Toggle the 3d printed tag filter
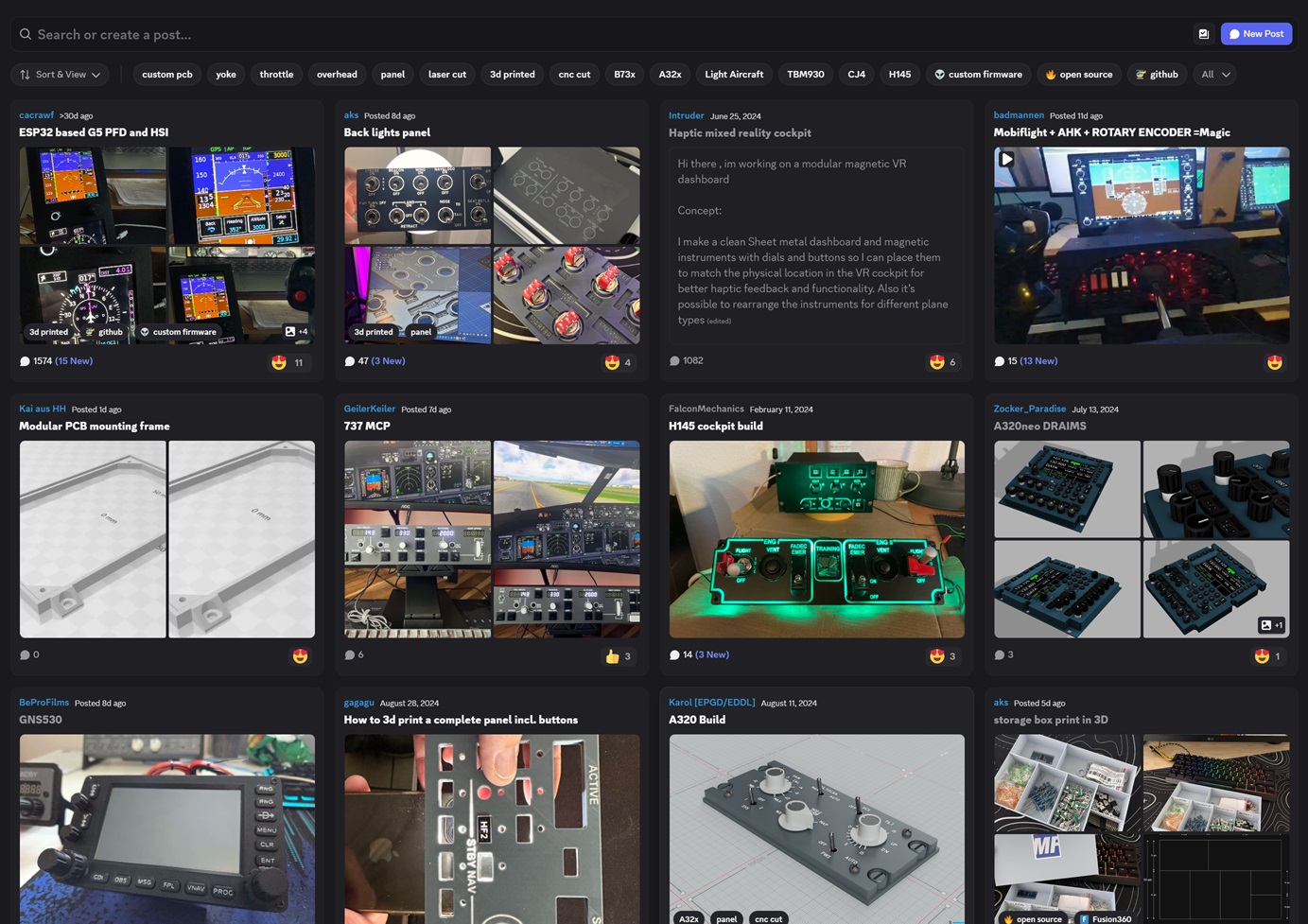1308x924 pixels. (512, 75)
